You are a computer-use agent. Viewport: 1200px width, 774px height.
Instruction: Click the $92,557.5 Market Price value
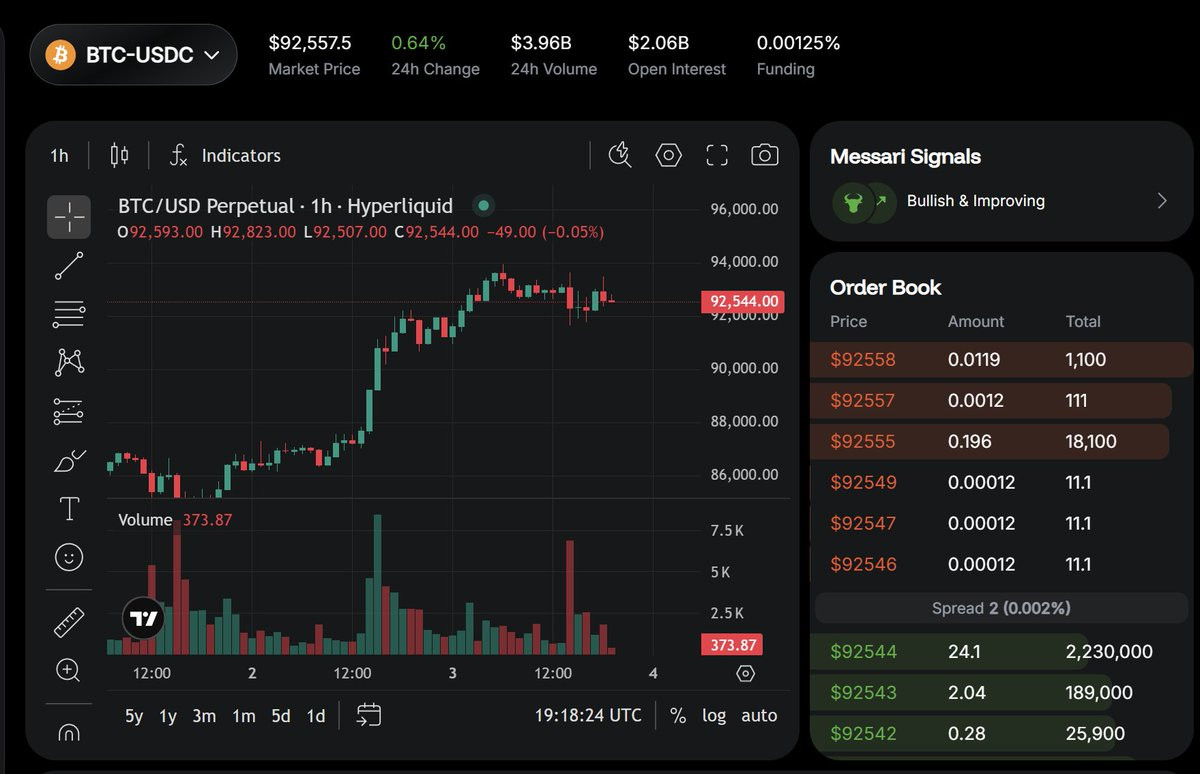point(310,43)
